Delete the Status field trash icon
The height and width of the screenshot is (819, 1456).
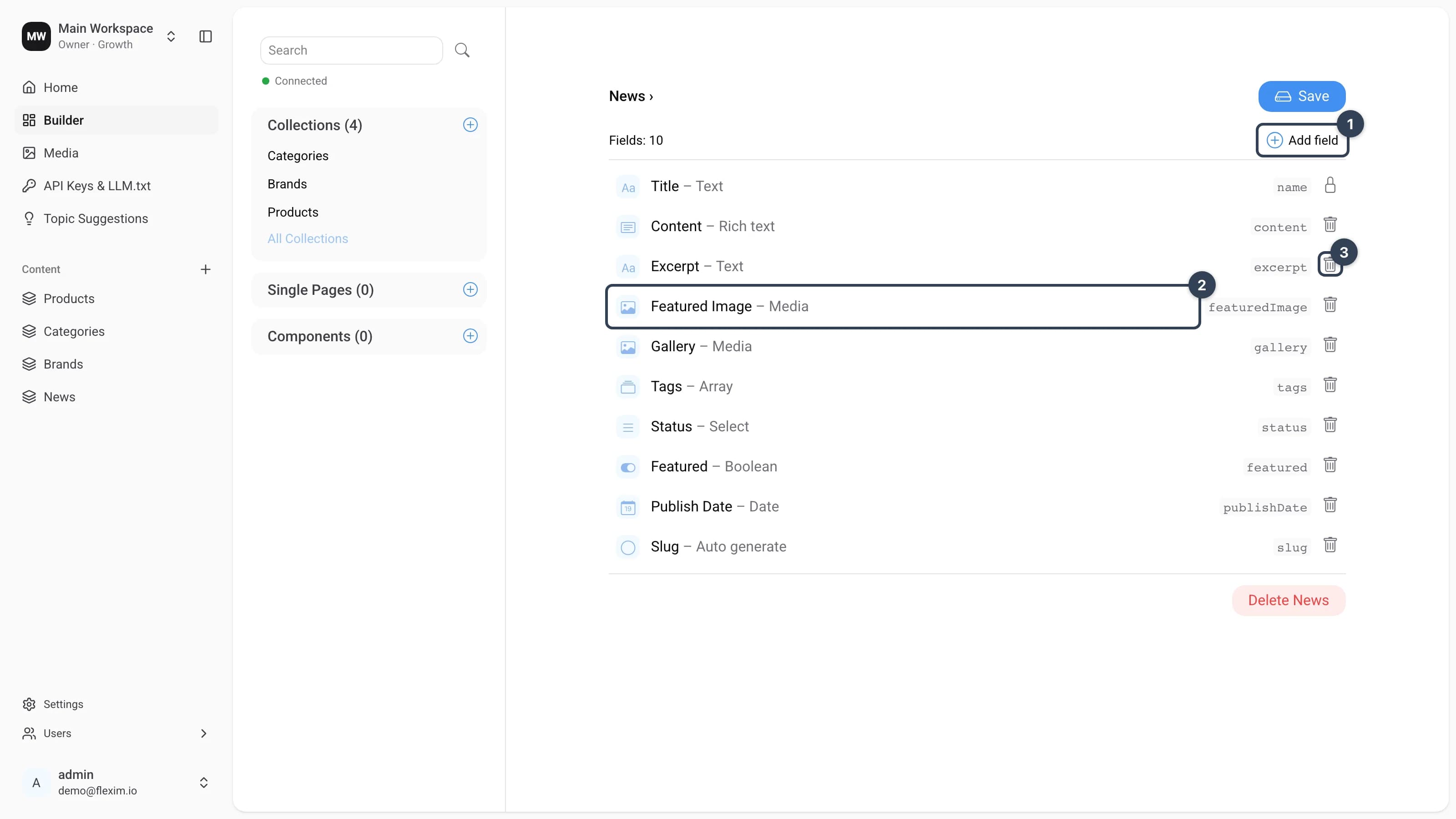[x=1330, y=425]
